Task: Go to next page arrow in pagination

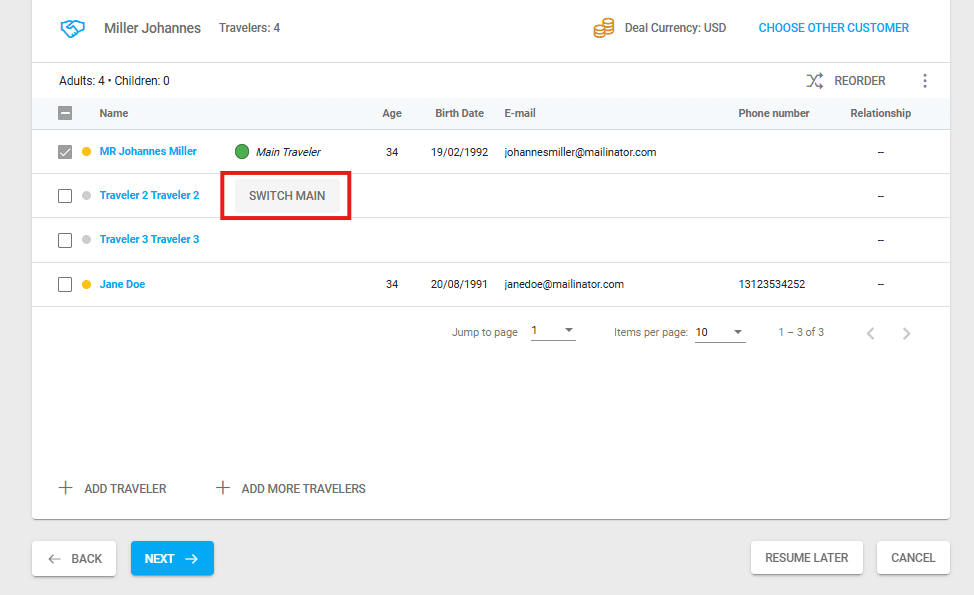Action: (x=906, y=333)
